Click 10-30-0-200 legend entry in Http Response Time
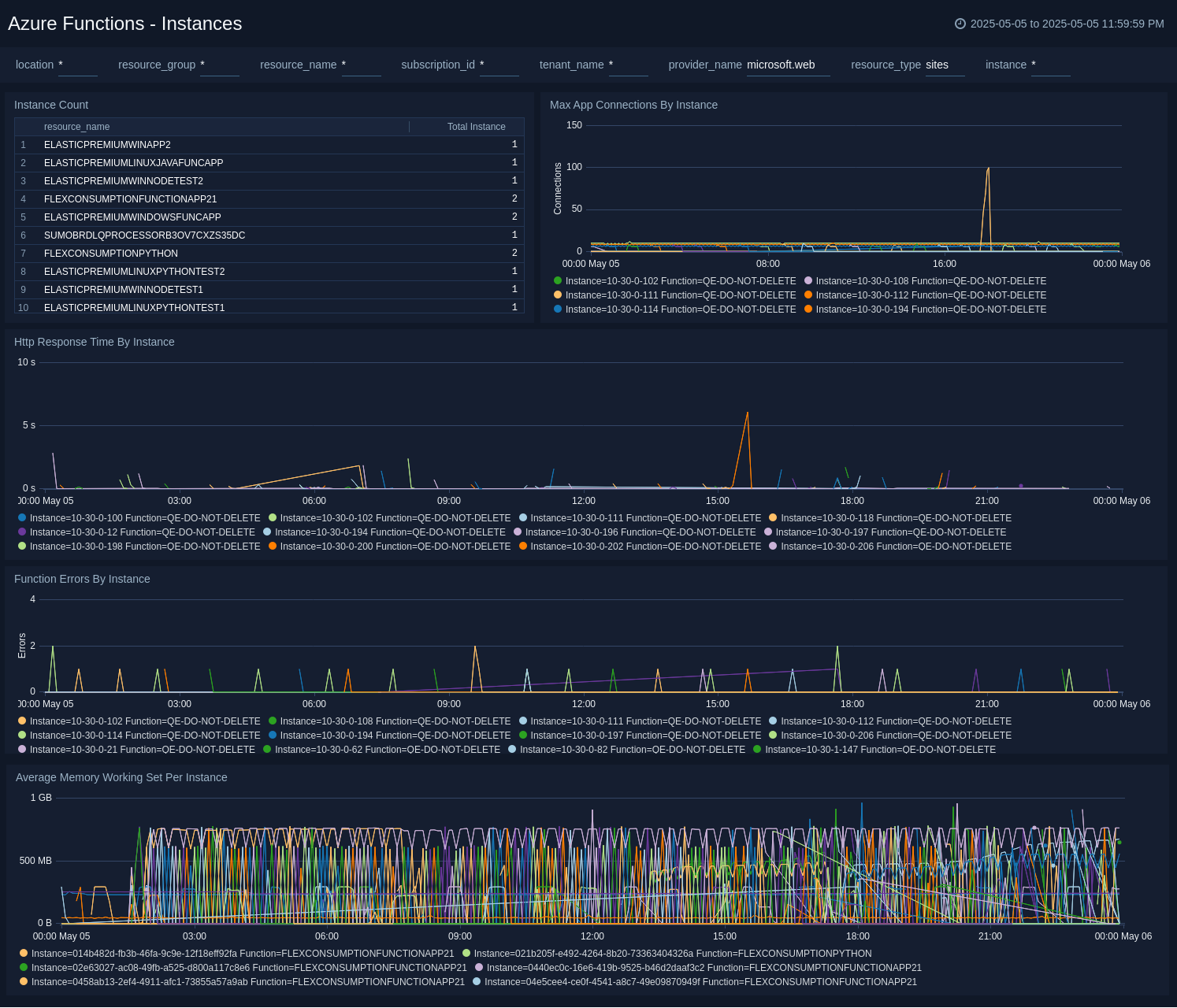Viewport: 1177px width, 1008px height. [389, 547]
